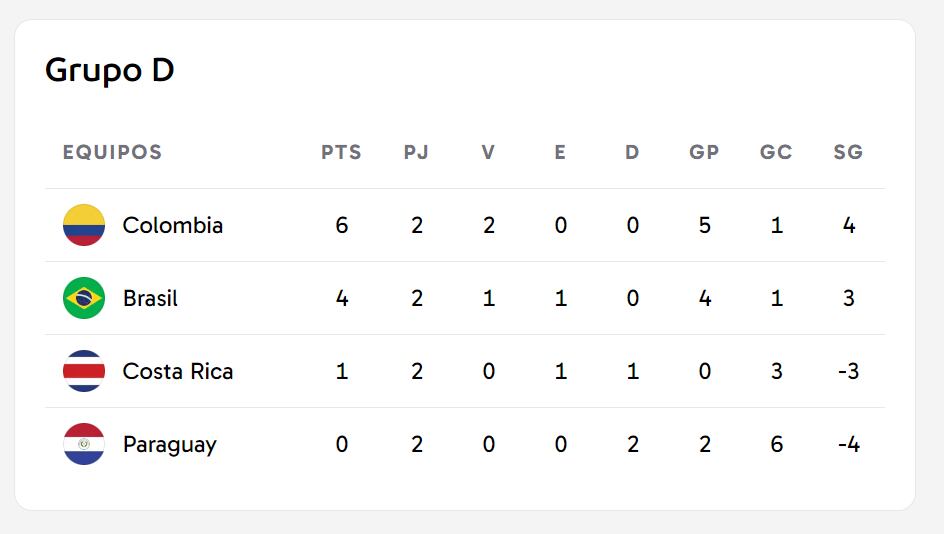The height and width of the screenshot is (534, 944).
Task: Click the V wins column header
Action: click(x=488, y=153)
